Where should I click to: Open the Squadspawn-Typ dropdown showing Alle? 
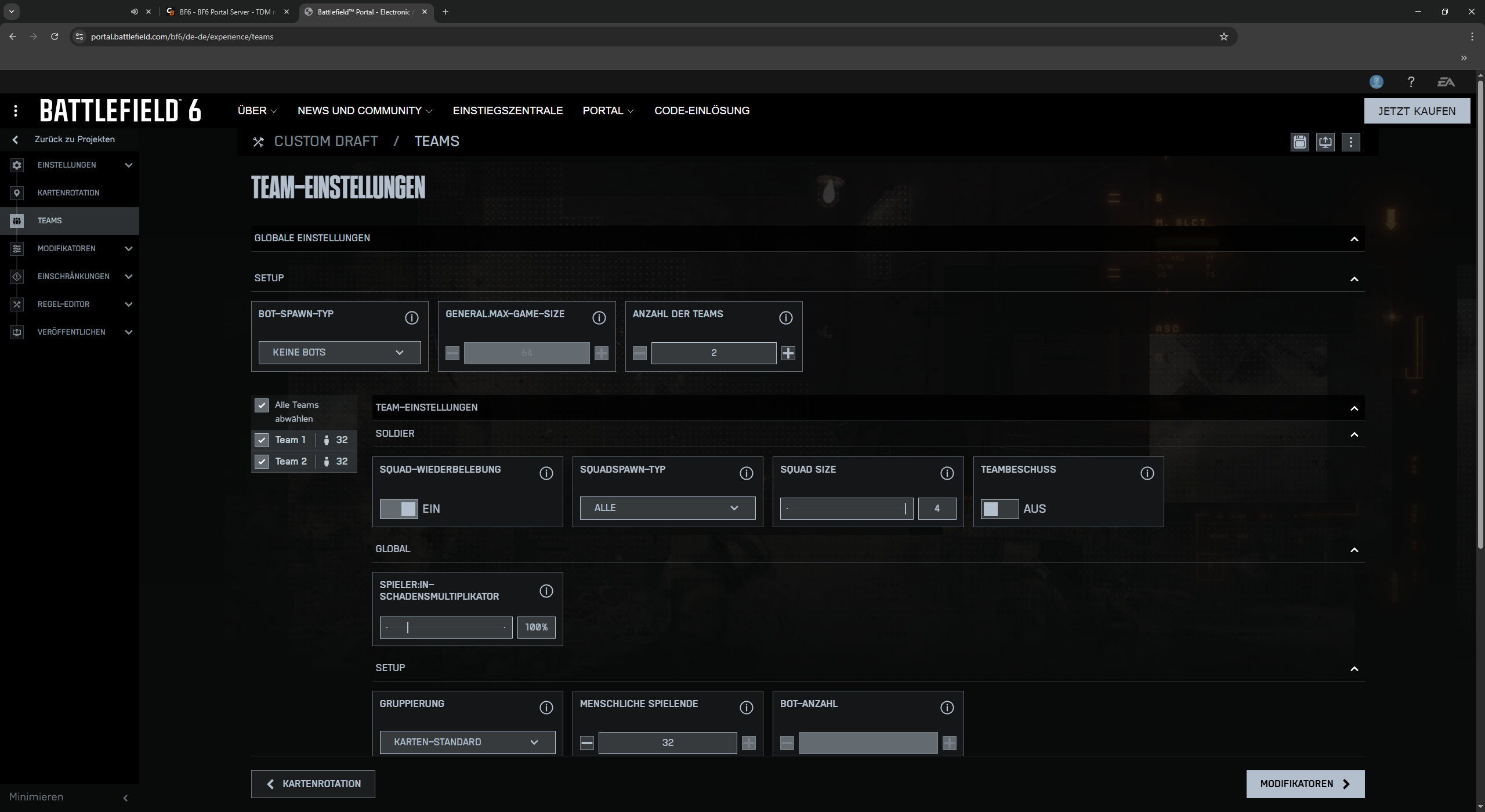667,508
